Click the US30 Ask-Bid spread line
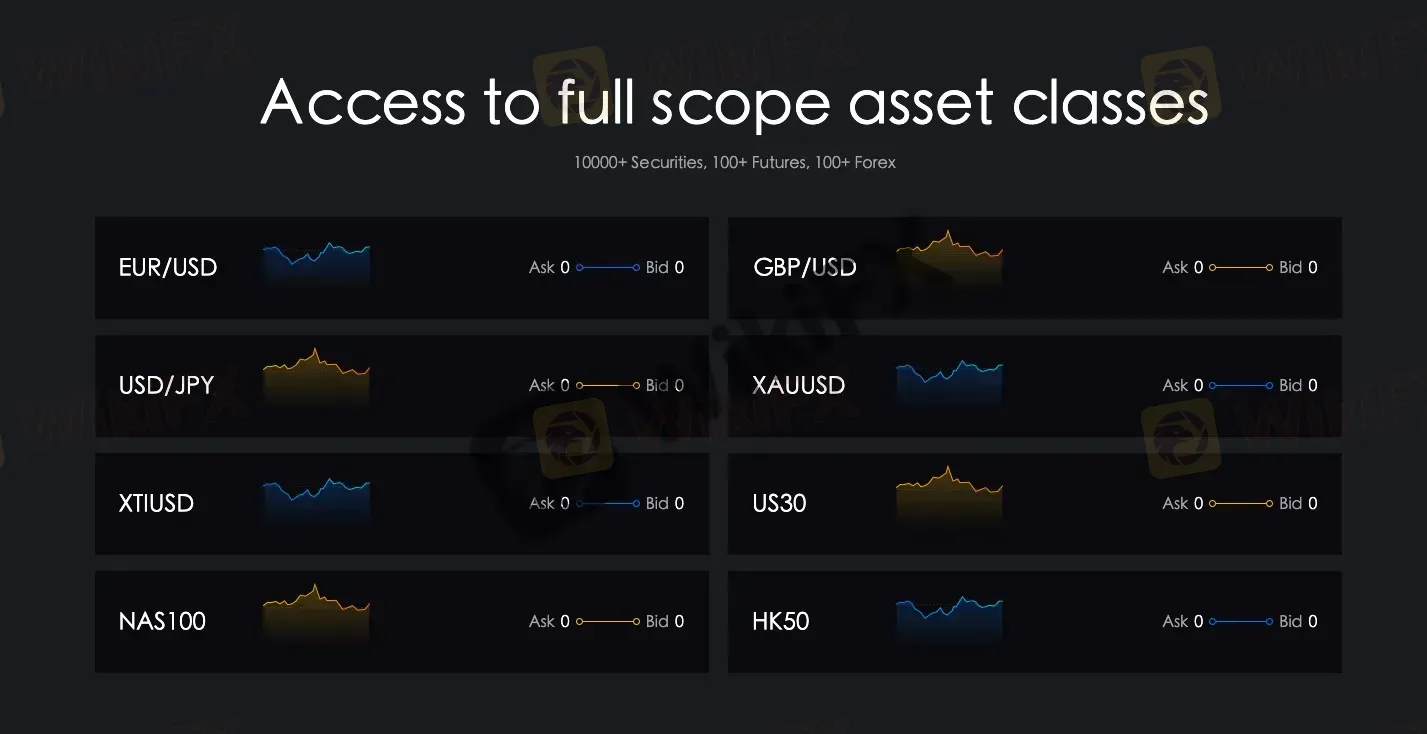Screen dimensions: 1427x734 pyautogui.click(x=1240, y=504)
